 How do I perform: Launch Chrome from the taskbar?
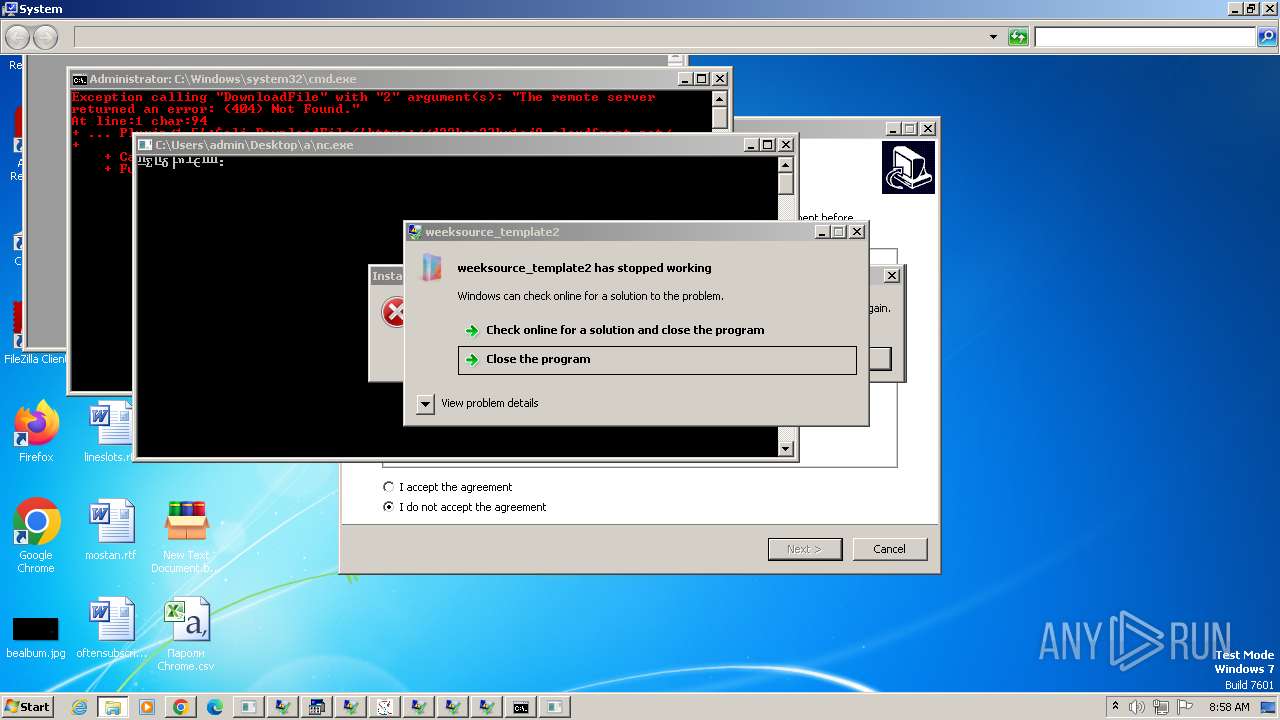(x=181, y=707)
